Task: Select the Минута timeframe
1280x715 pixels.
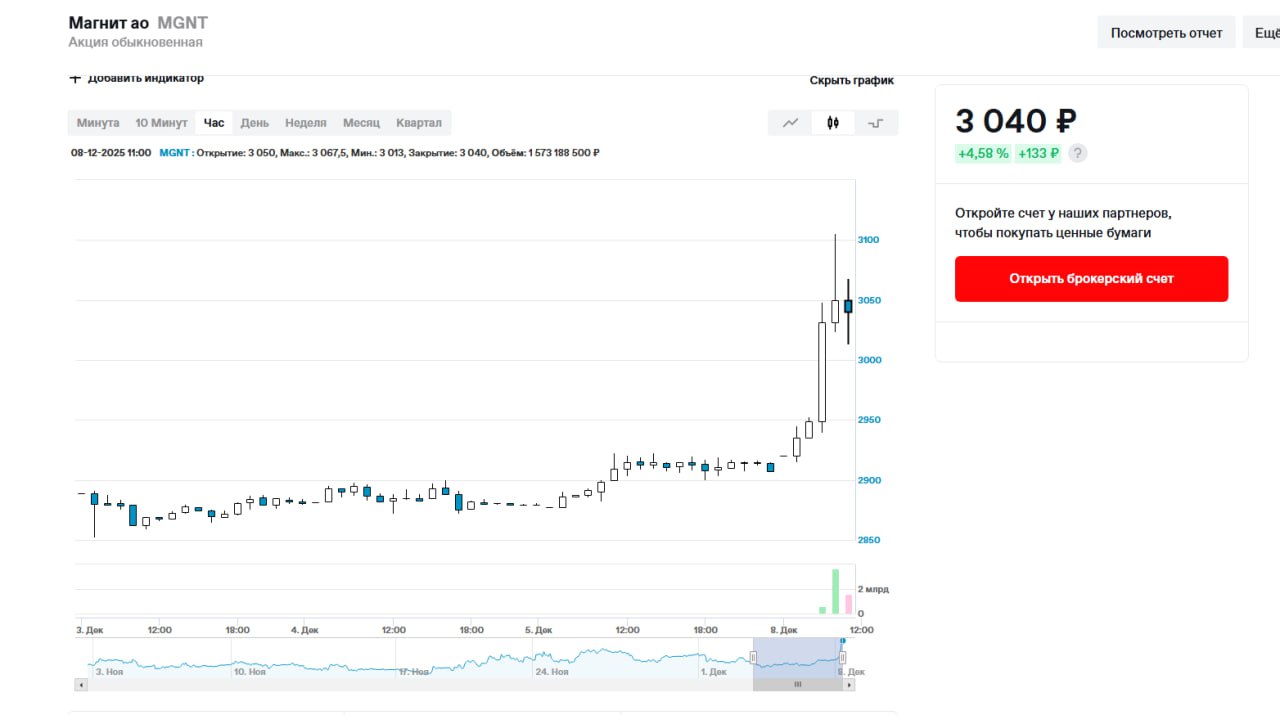Action: pyautogui.click(x=98, y=123)
